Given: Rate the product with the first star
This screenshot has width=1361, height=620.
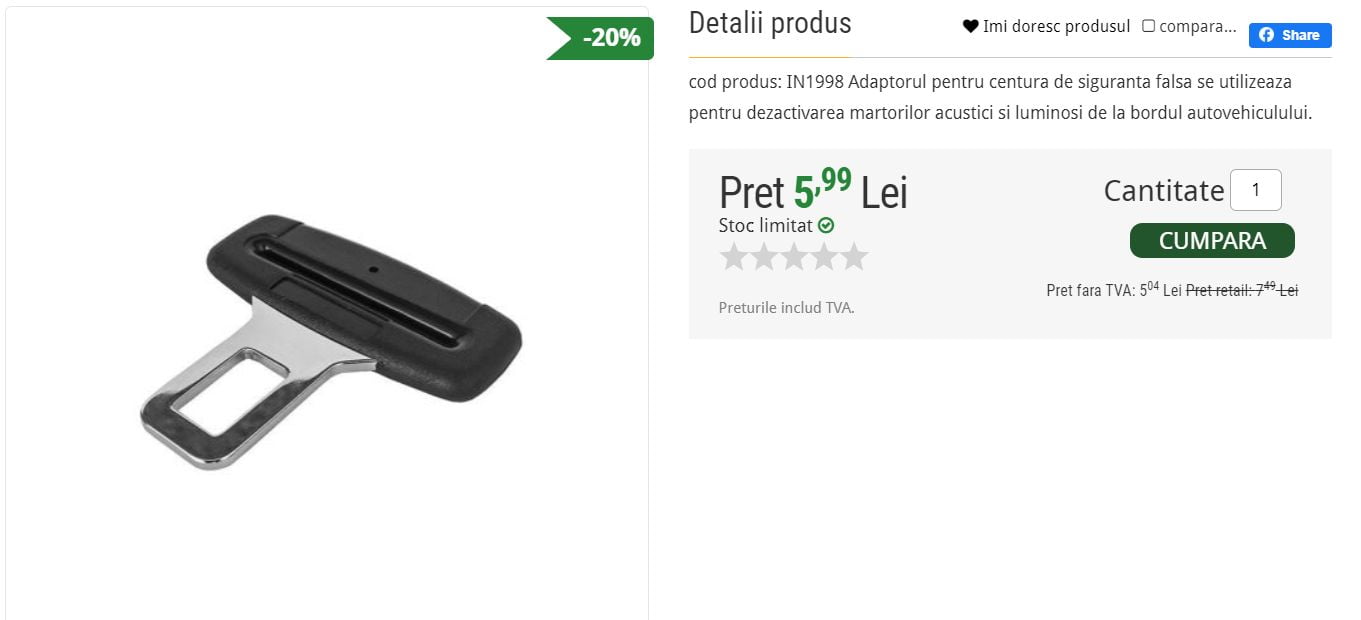Looking at the screenshot, I should 735,257.
